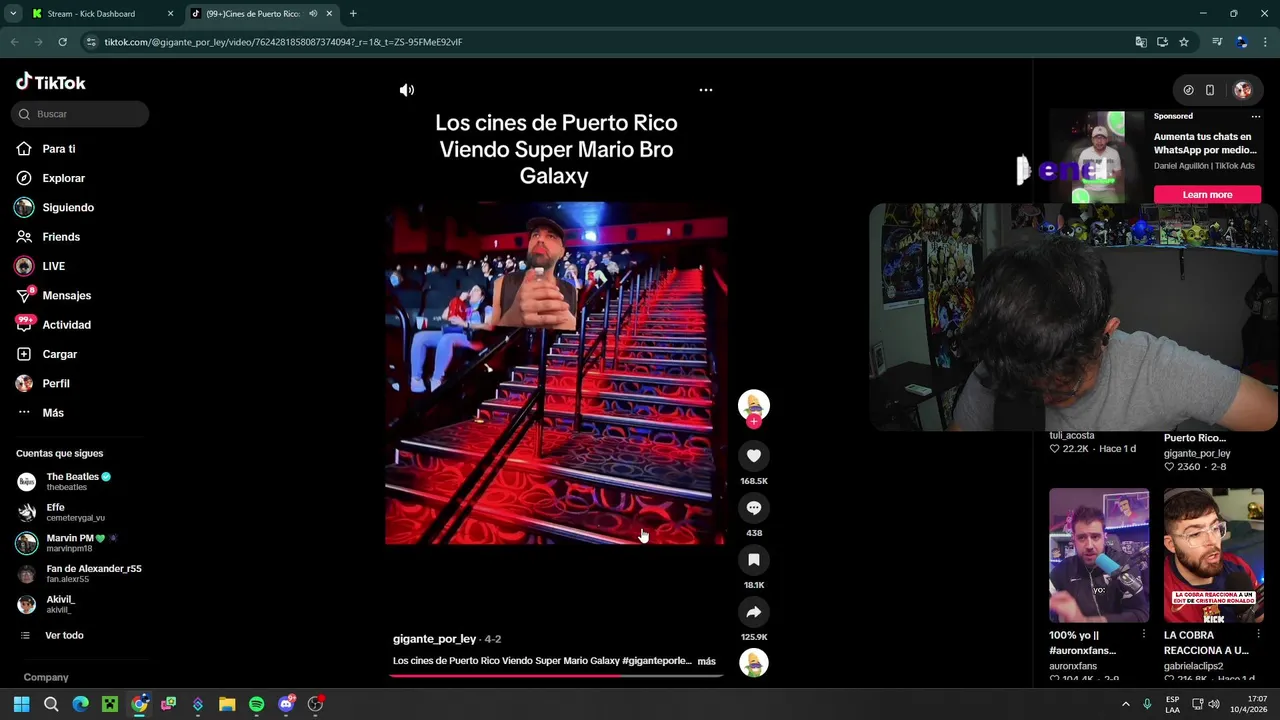Open the spinning sound disc icon

coord(754,662)
